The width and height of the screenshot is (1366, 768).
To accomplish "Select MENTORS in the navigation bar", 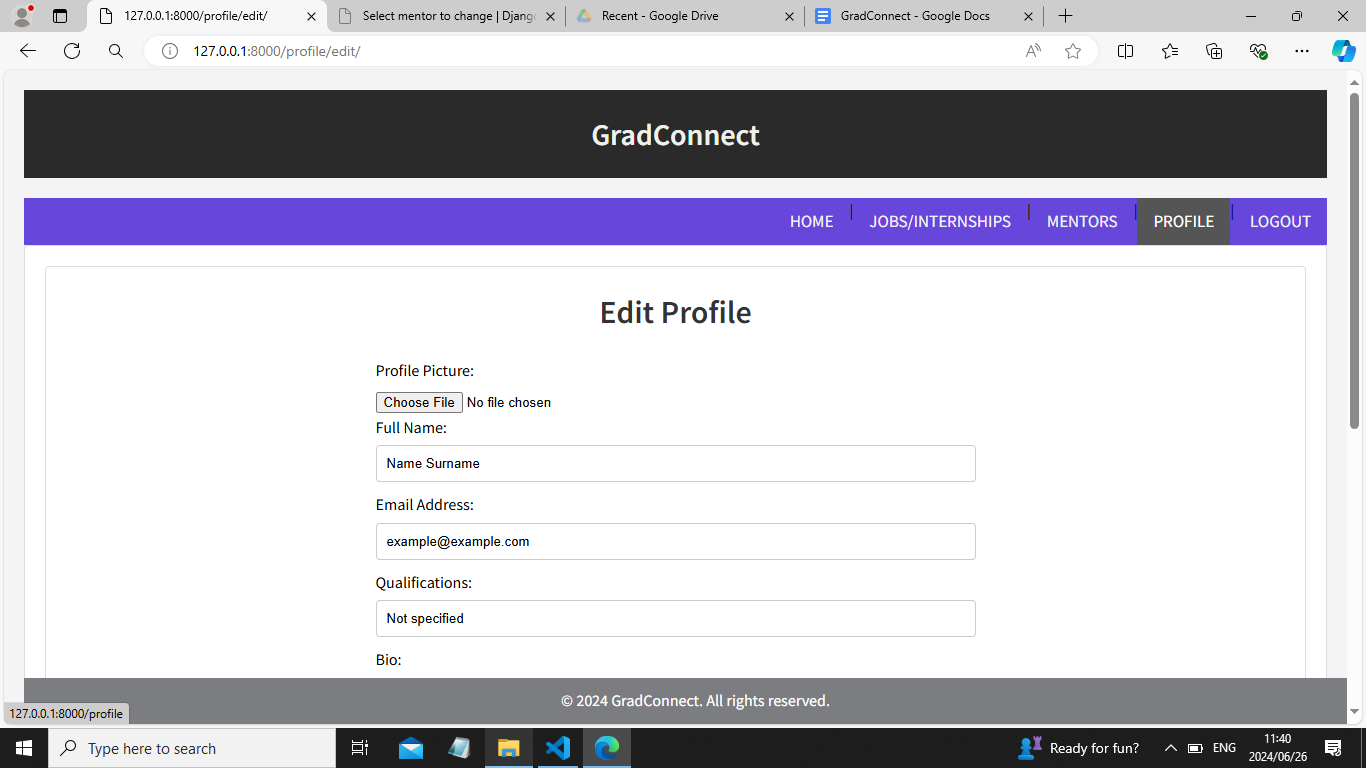I will coord(1081,221).
